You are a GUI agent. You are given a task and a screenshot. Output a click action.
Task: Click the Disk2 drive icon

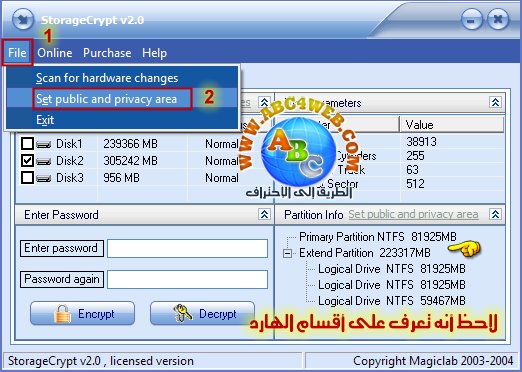tap(44, 162)
